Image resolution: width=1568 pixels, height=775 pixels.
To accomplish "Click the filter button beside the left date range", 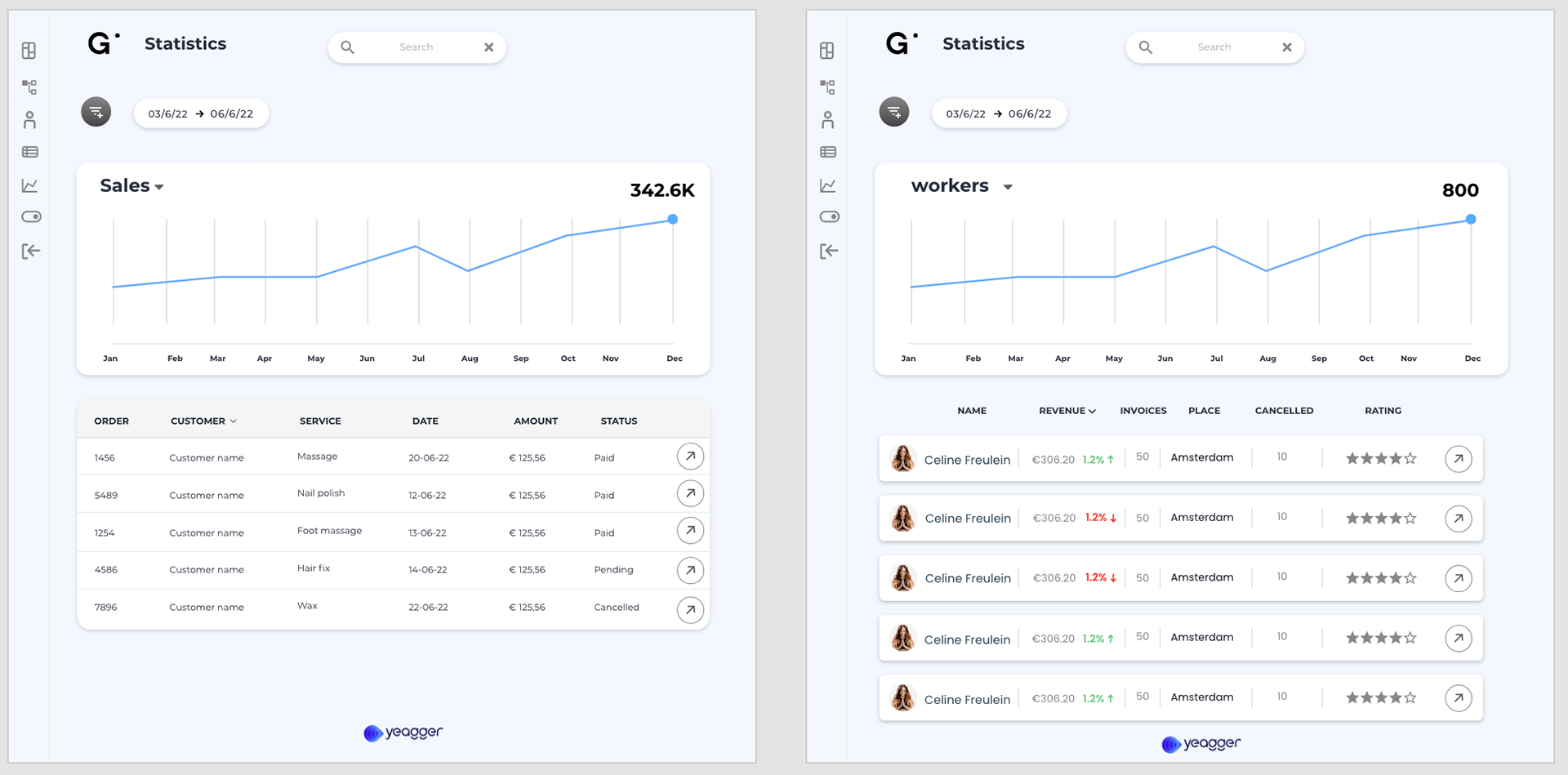I will tap(96, 112).
